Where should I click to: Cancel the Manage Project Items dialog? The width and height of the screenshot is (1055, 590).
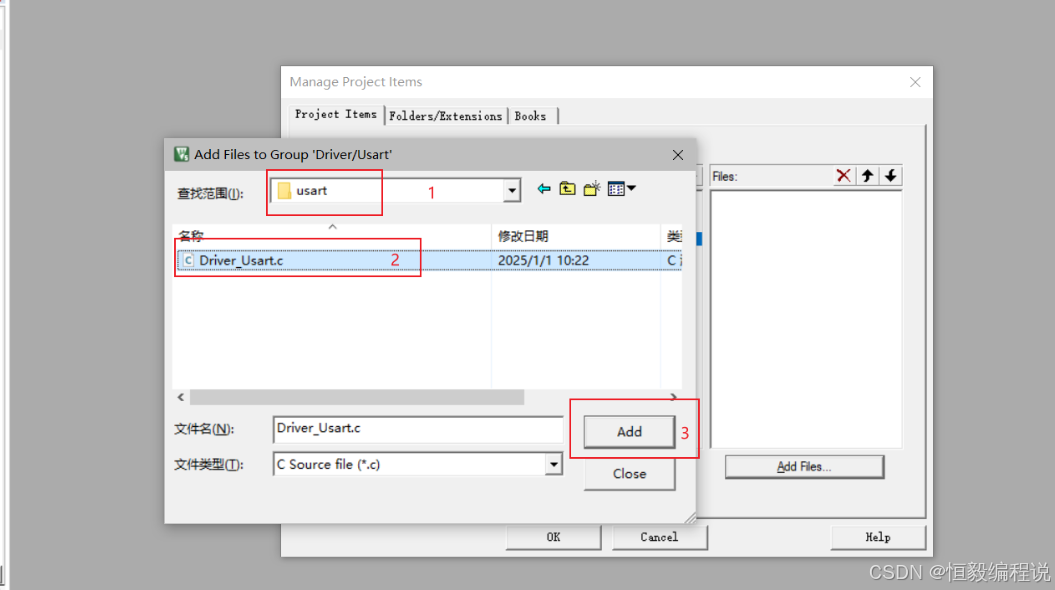click(x=659, y=537)
